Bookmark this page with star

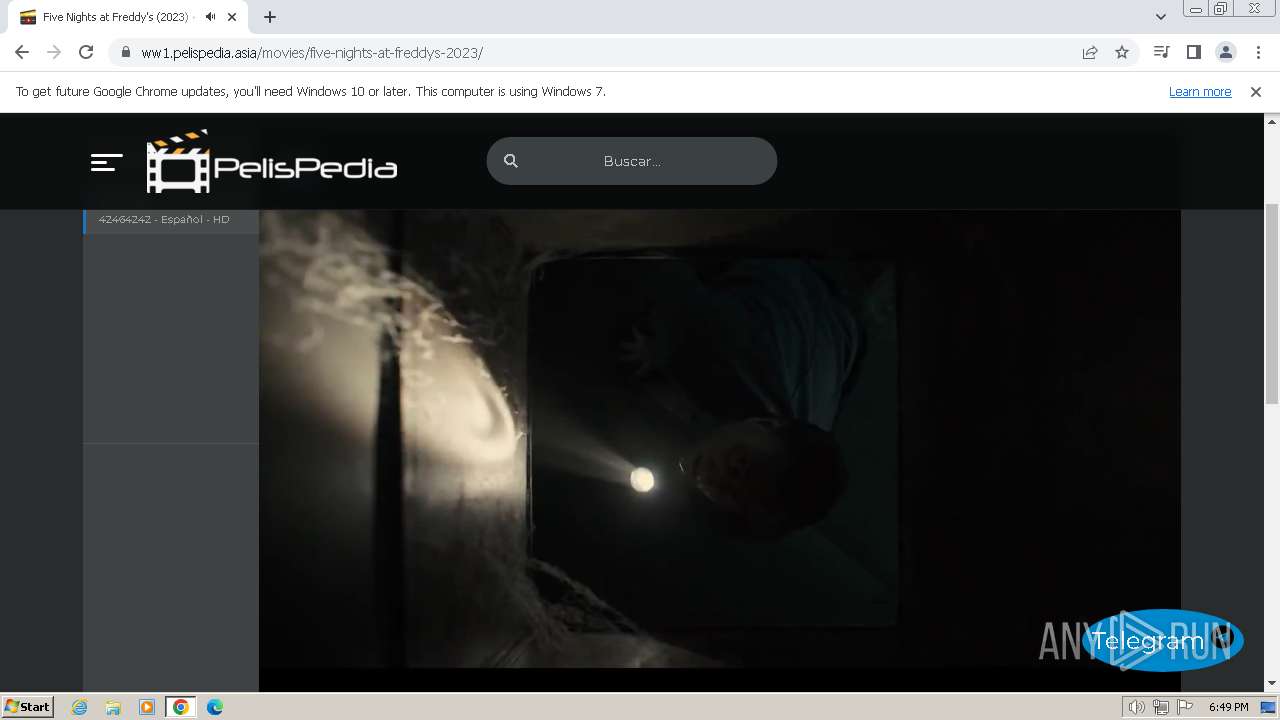[1122, 53]
